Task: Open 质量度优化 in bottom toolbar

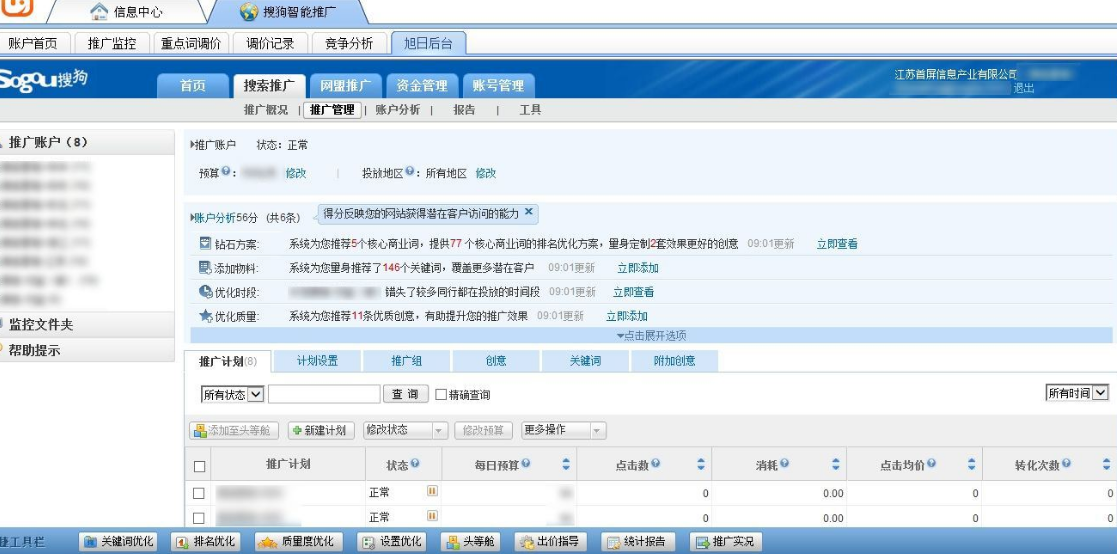Action: pos(298,542)
